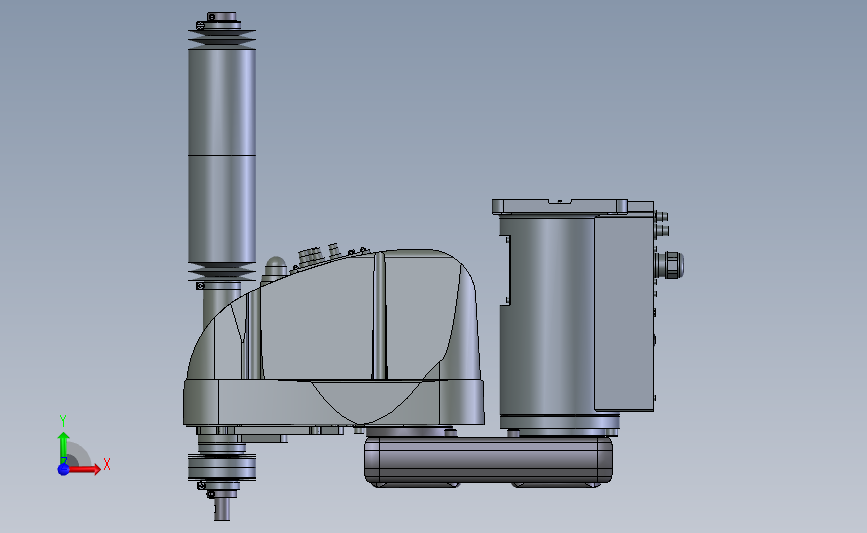Image resolution: width=867 pixels, height=533 pixels.
Task: Select the tall vertical bellows cylinder
Action: pyautogui.click(x=222, y=155)
